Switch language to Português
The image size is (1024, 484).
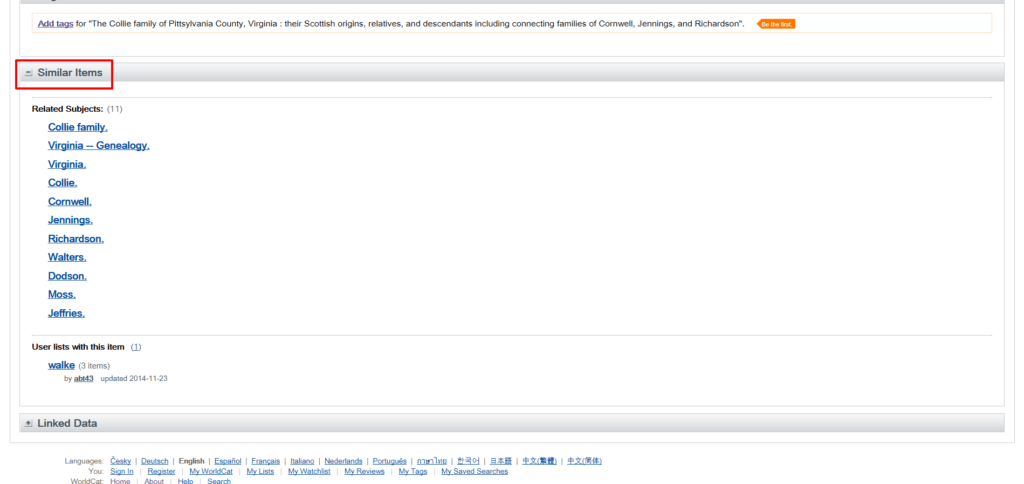(x=390, y=461)
